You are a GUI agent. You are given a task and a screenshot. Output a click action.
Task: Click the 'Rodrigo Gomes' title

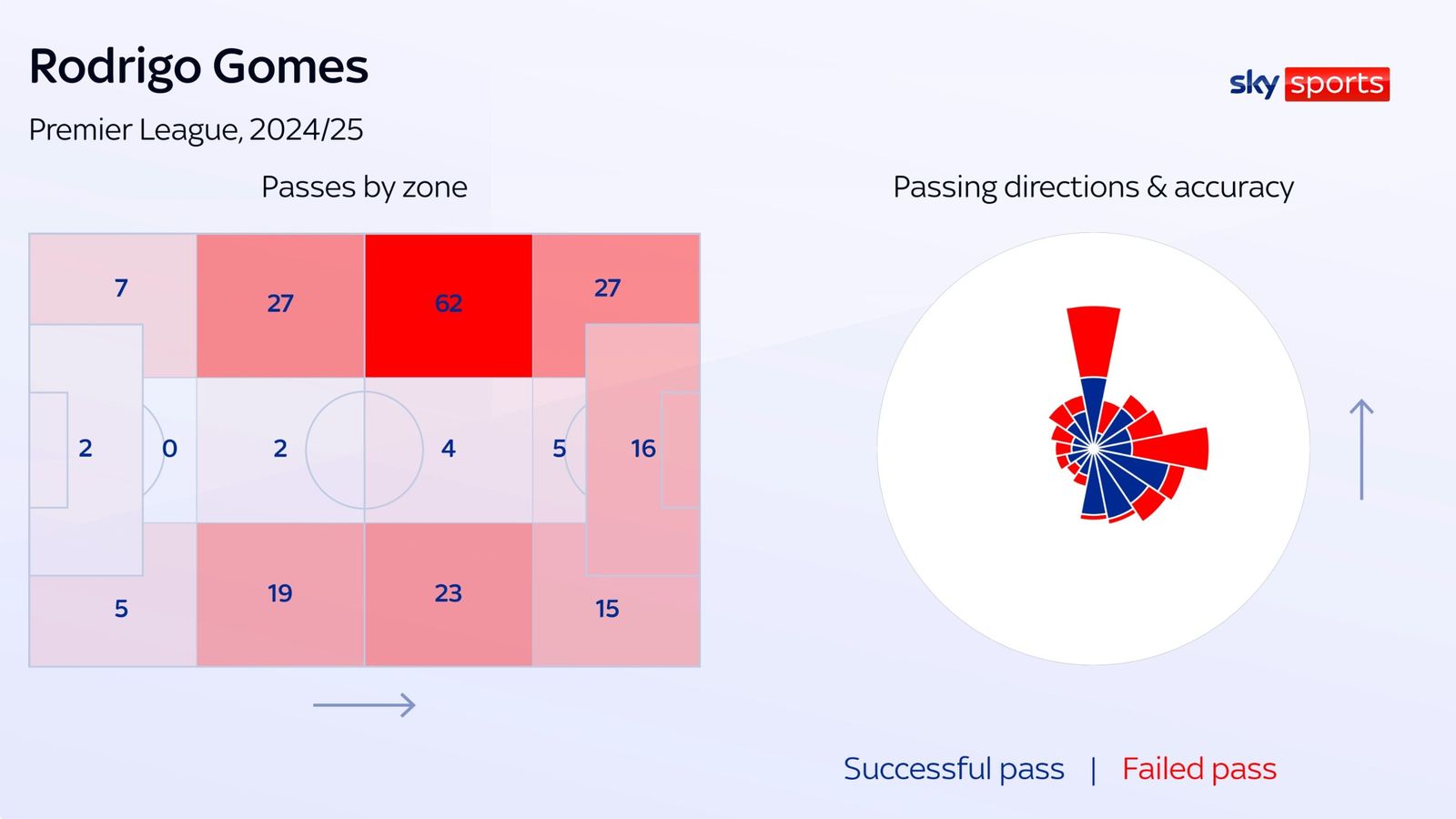click(x=198, y=66)
